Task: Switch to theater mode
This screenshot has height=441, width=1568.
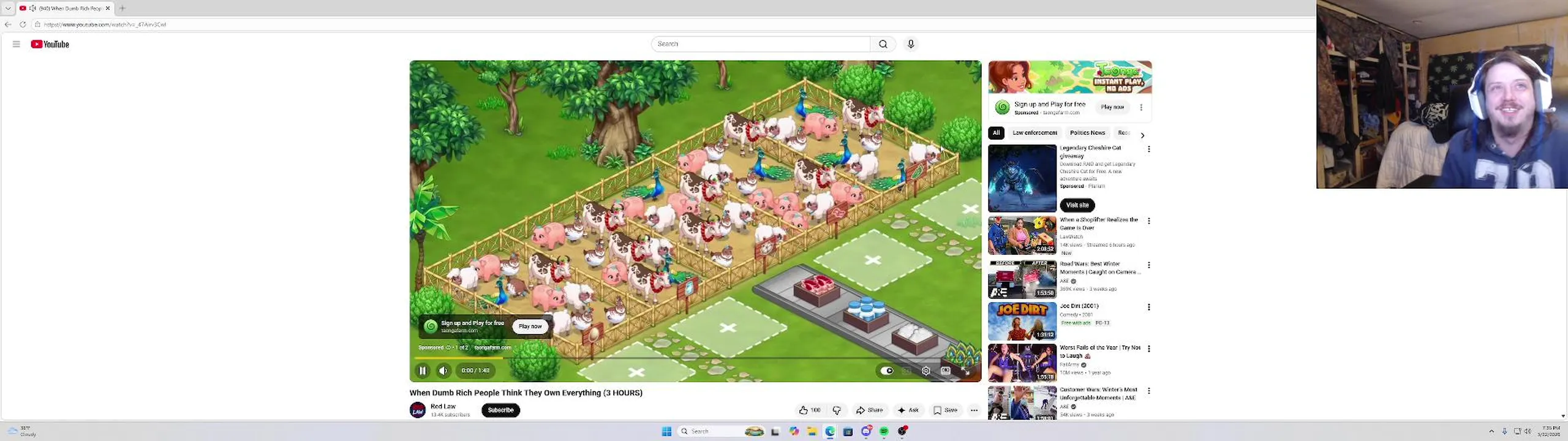Action: point(946,371)
